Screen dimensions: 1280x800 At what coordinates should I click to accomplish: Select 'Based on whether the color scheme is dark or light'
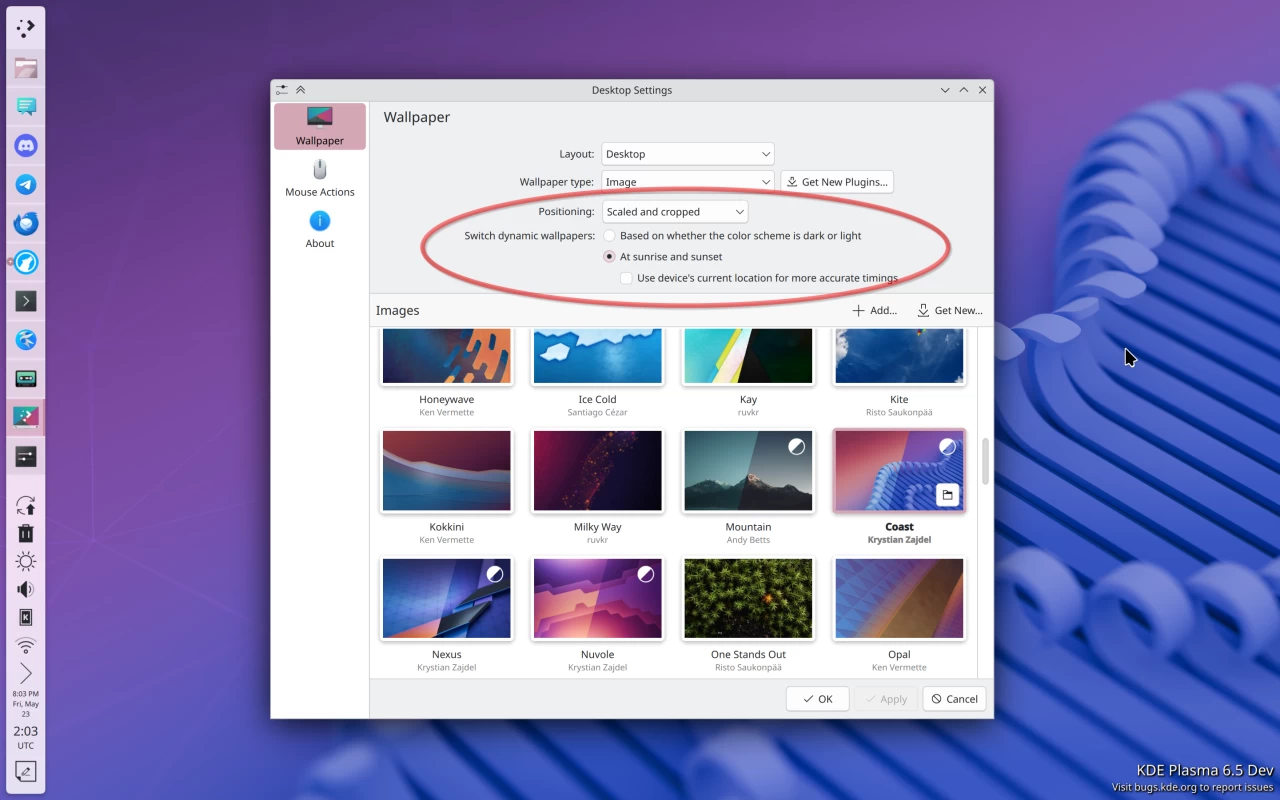pos(609,235)
